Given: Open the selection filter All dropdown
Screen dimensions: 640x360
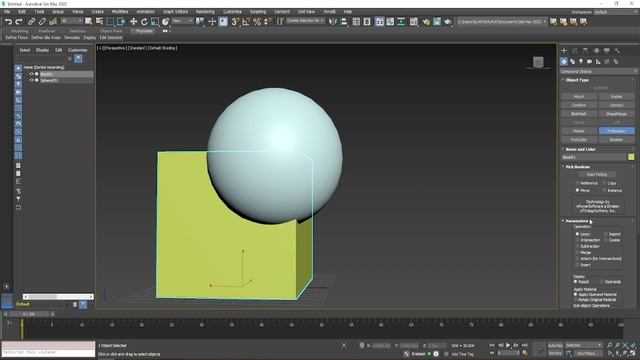Looking at the screenshot, I should pos(71,21).
